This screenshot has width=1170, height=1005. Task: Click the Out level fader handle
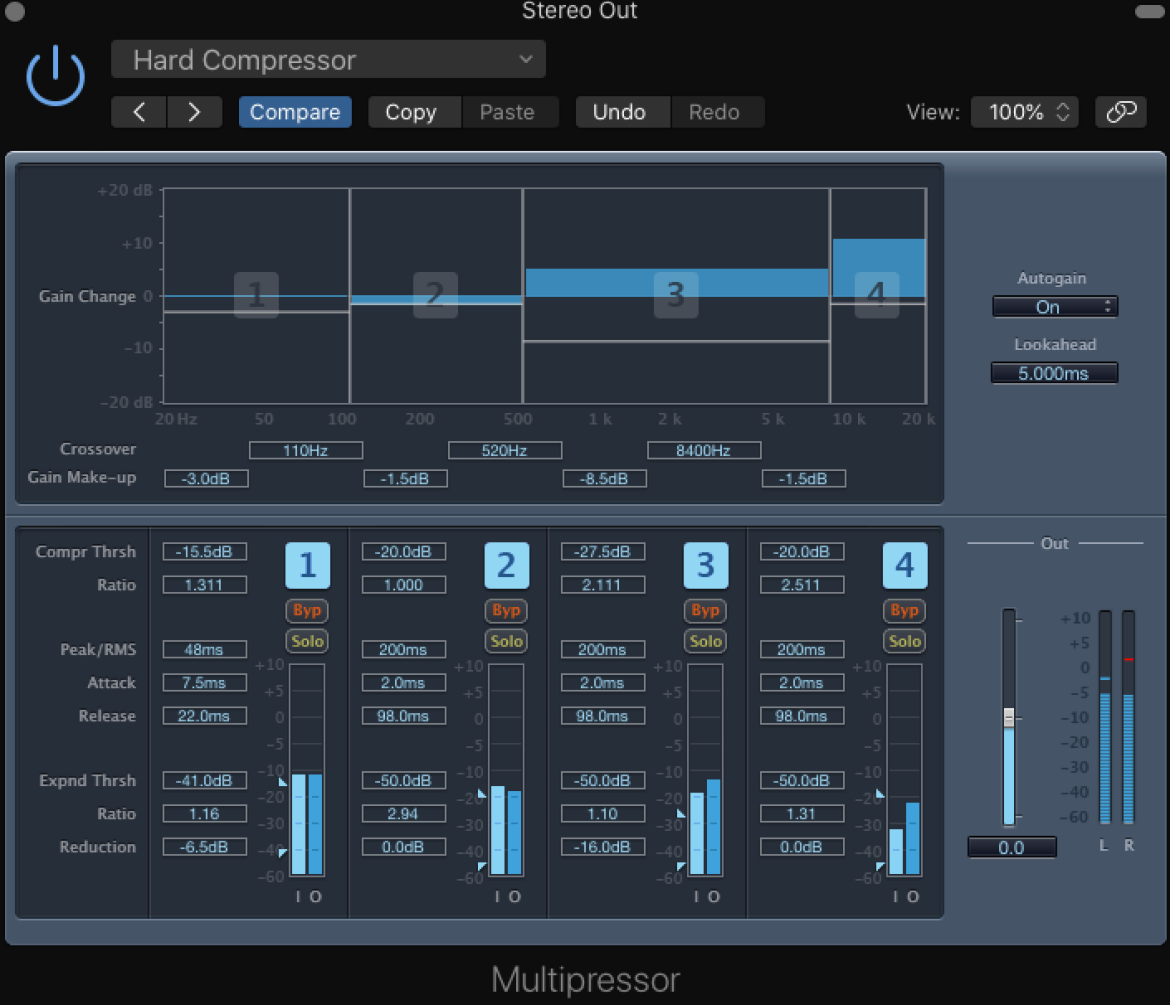[x=1009, y=717]
